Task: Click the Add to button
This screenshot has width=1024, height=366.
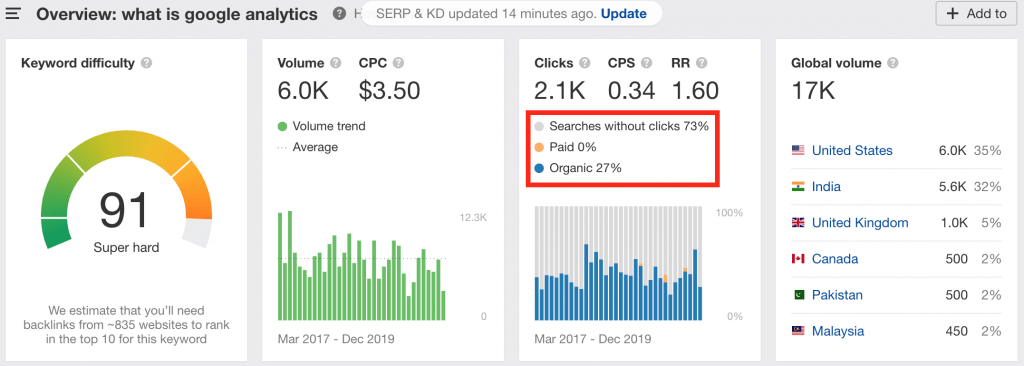Action: (x=976, y=13)
